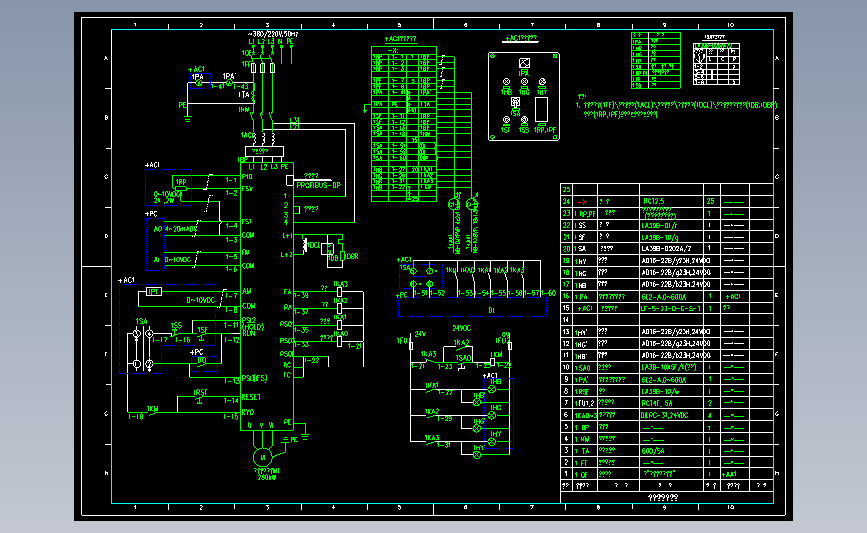Image resolution: width=867 pixels, height=533 pixels.
Task: Select the 1PA' ammeter circle symbol
Action: [229, 83]
